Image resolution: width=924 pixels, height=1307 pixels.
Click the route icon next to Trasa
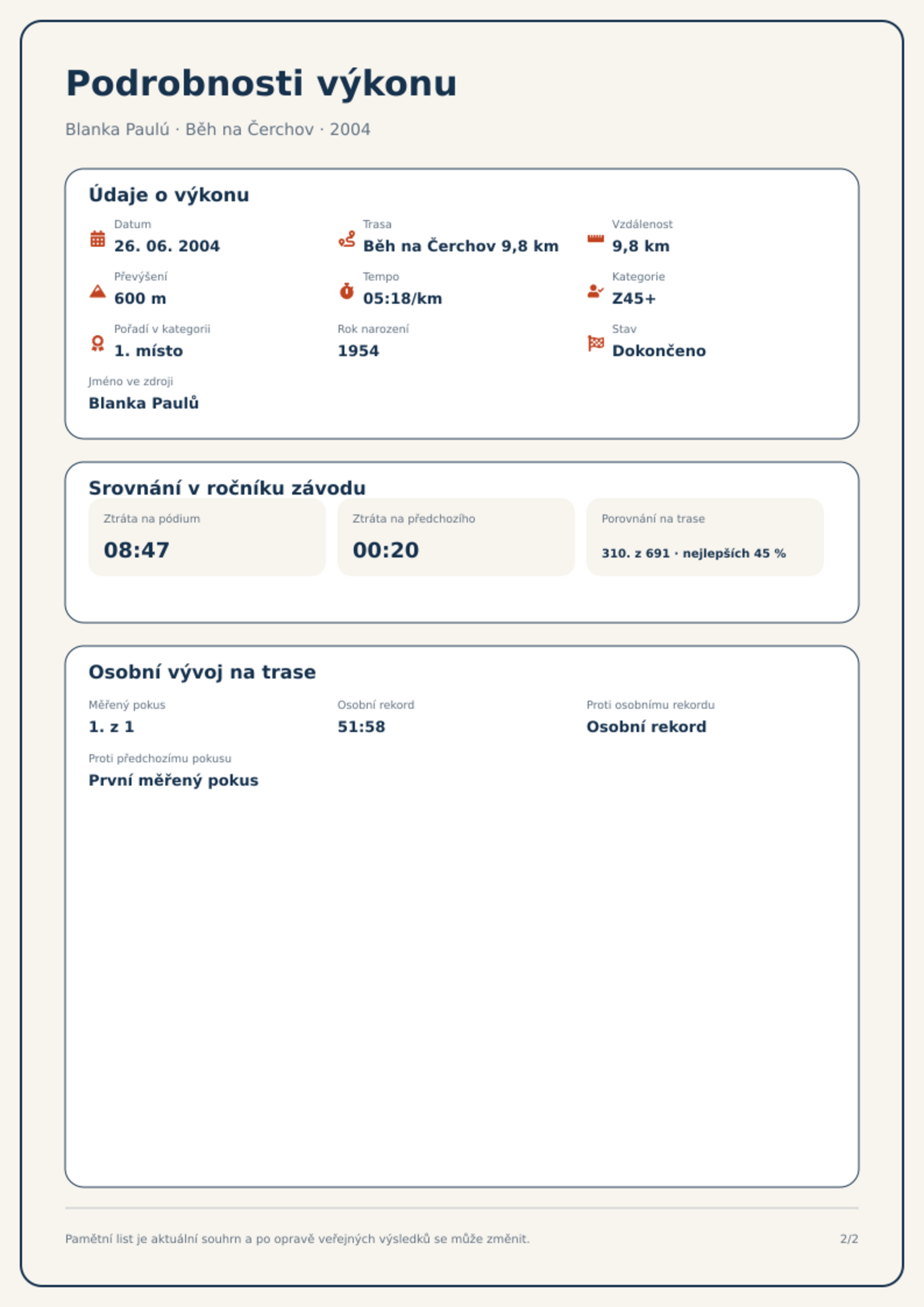[x=347, y=239]
